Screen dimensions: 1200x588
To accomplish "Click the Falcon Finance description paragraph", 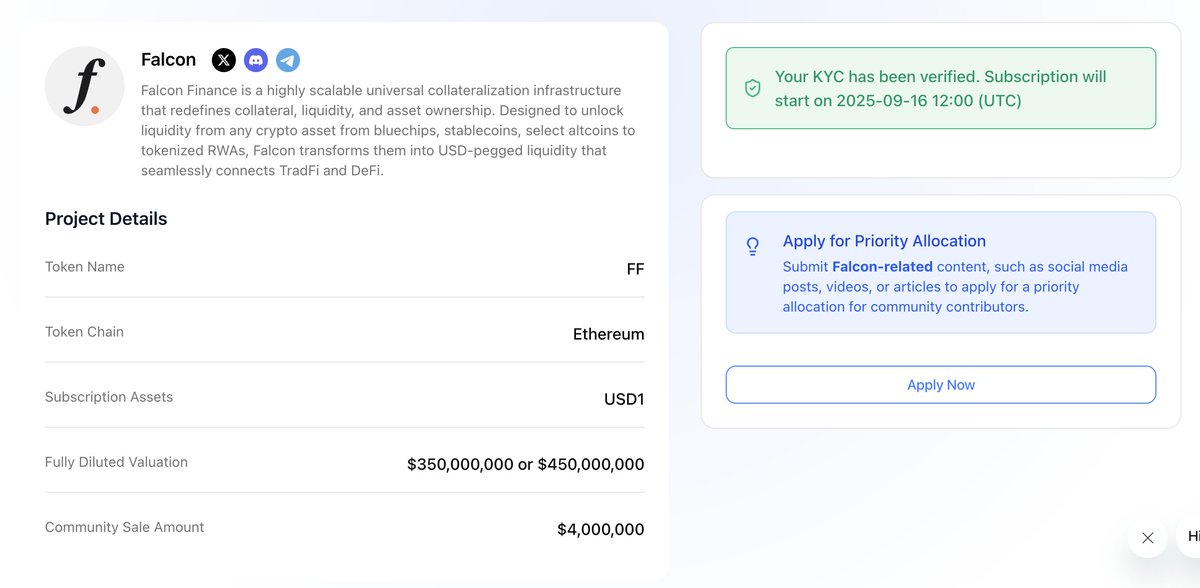I will (388, 131).
